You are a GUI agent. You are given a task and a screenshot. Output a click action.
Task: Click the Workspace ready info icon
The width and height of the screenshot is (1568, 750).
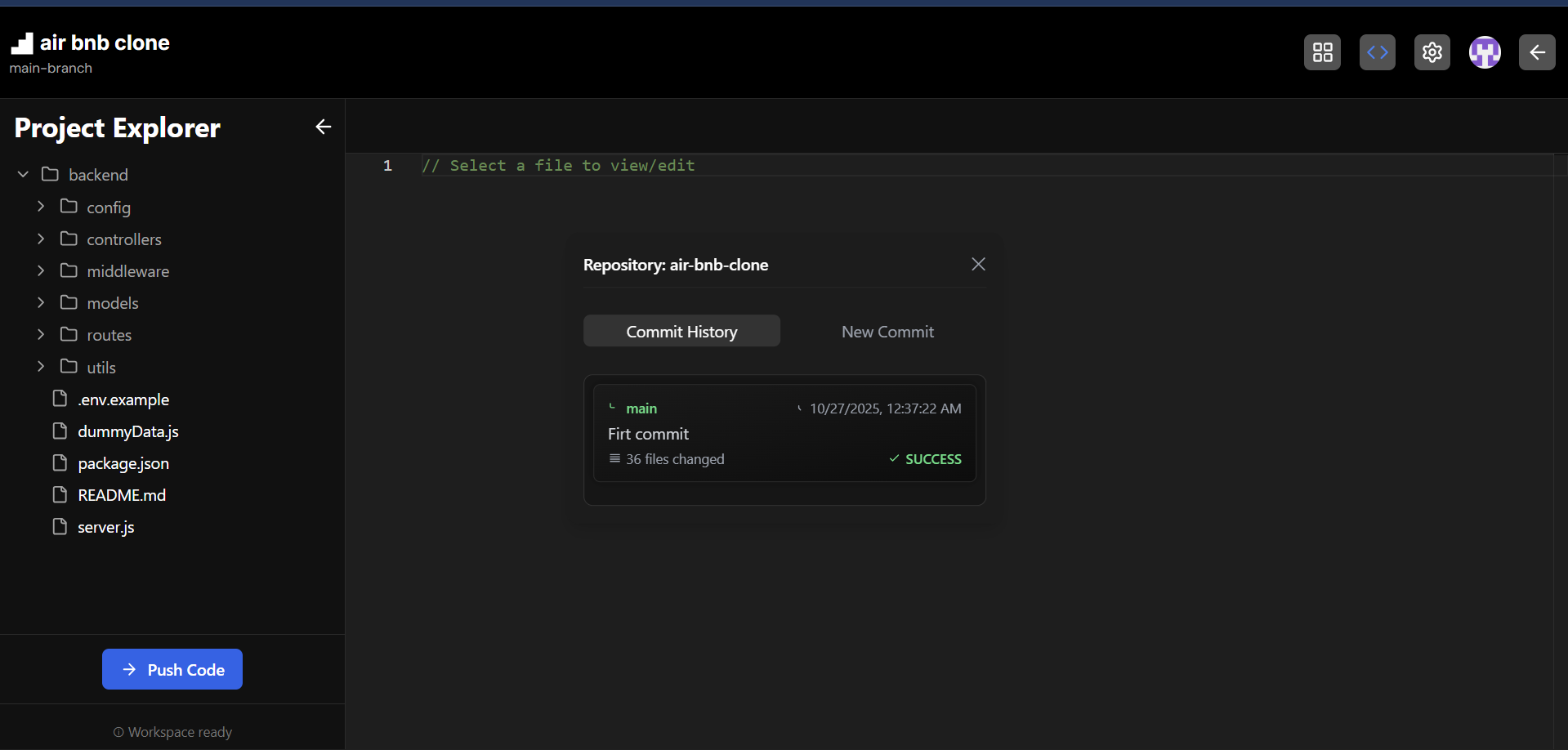[118, 732]
